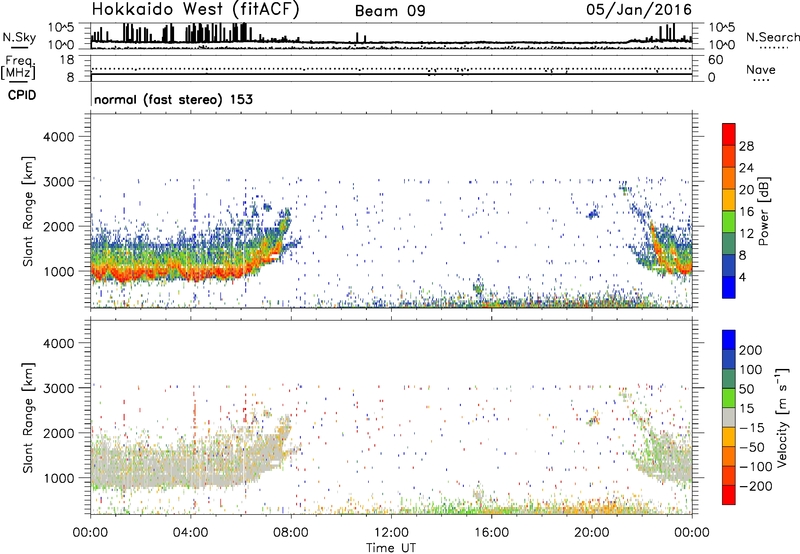Click the 'Time UT' axis title
Image resolution: width=800 pixels, height=554 pixels.
pos(391,547)
